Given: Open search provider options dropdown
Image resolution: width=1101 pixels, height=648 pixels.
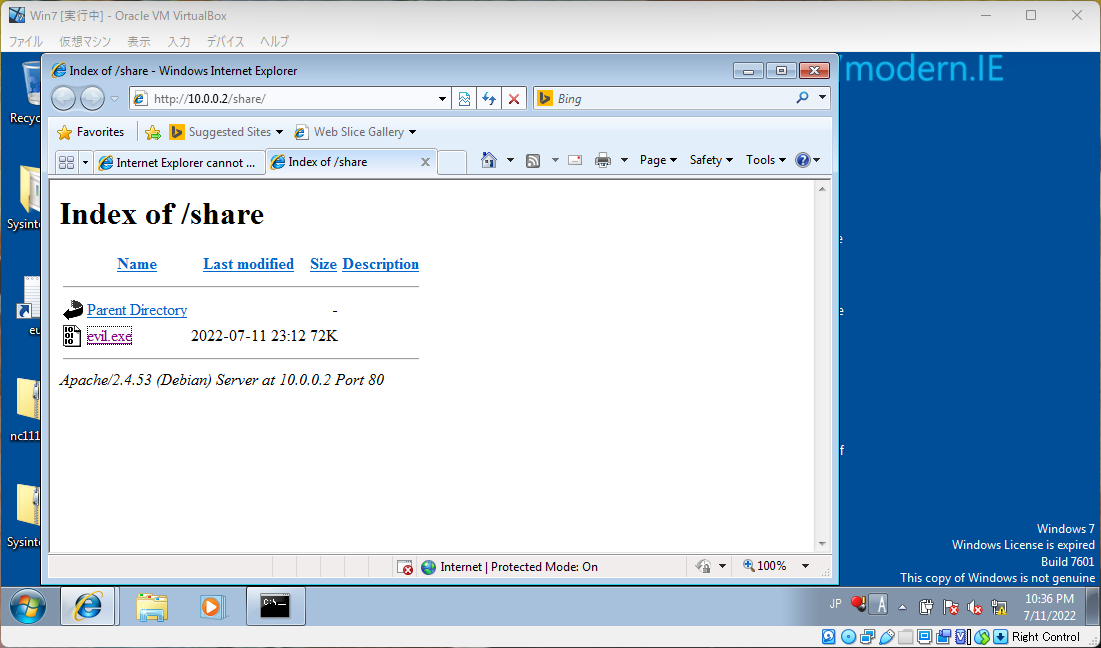Looking at the screenshot, I should (x=822, y=98).
